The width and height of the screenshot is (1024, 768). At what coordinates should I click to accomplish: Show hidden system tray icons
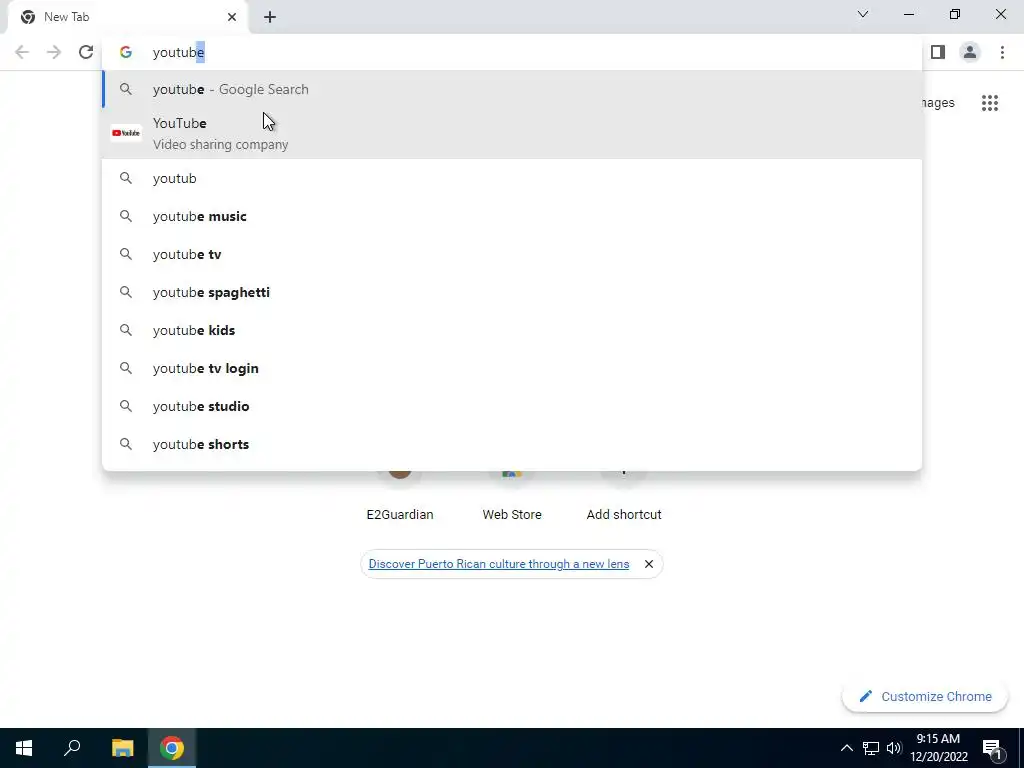[846, 748]
